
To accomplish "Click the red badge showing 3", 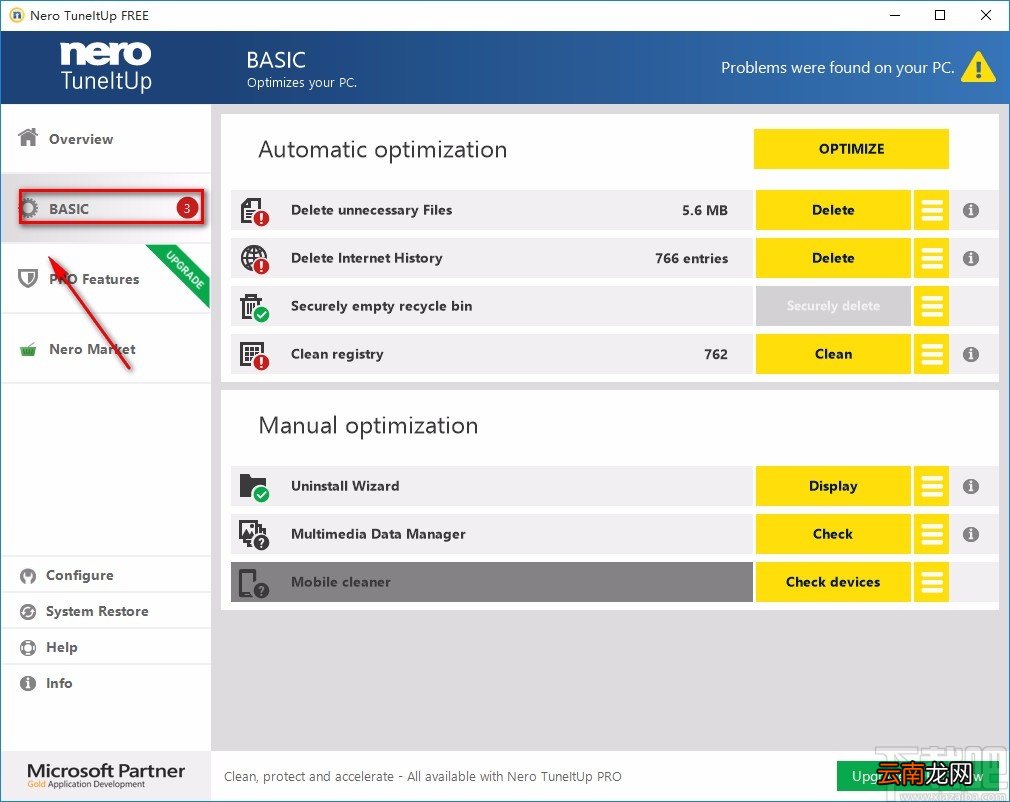I will (187, 208).
